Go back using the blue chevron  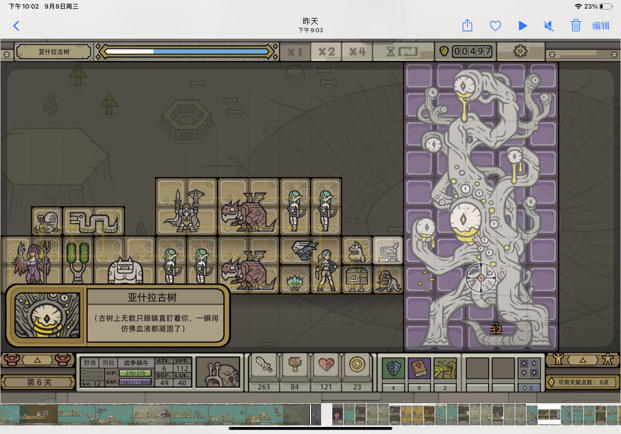(x=16, y=26)
